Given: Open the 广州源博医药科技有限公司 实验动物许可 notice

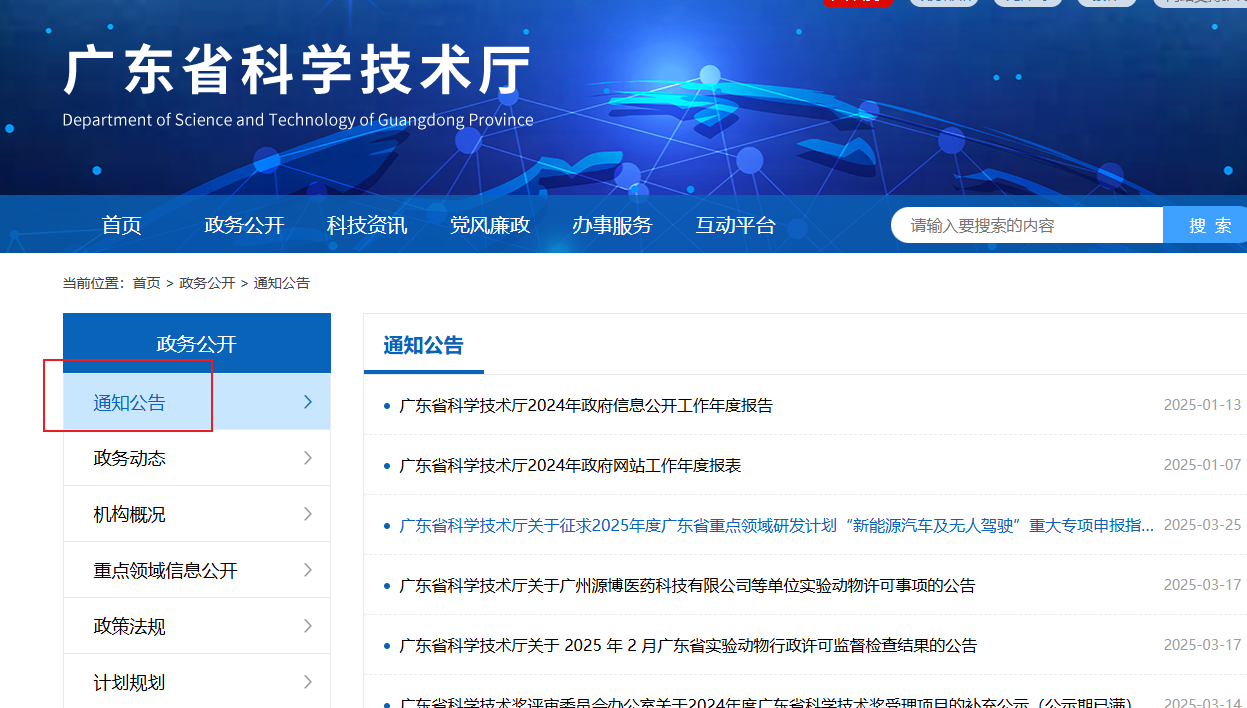Looking at the screenshot, I should coord(687,585).
